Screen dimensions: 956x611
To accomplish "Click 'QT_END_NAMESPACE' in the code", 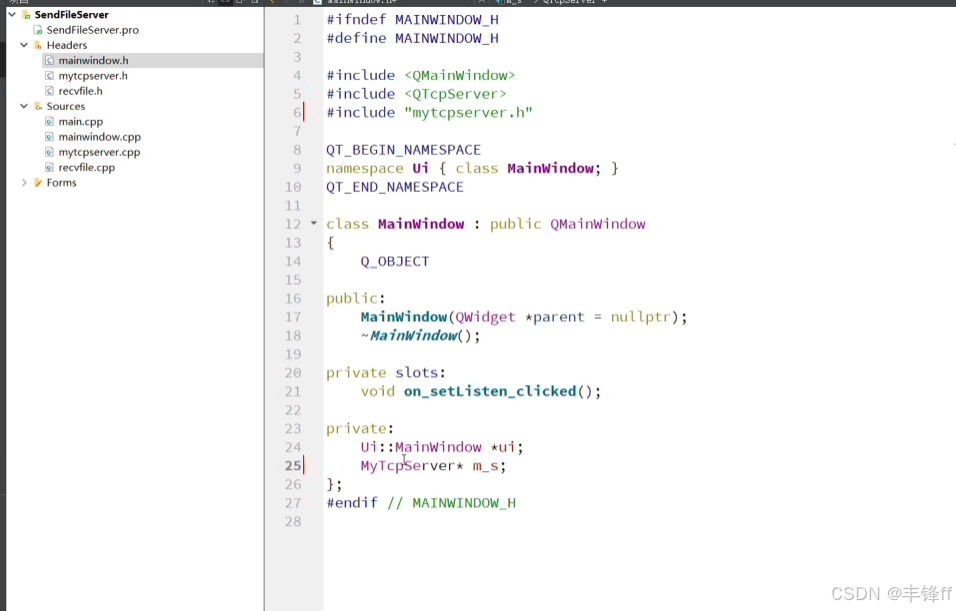I will pyautogui.click(x=395, y=187).
